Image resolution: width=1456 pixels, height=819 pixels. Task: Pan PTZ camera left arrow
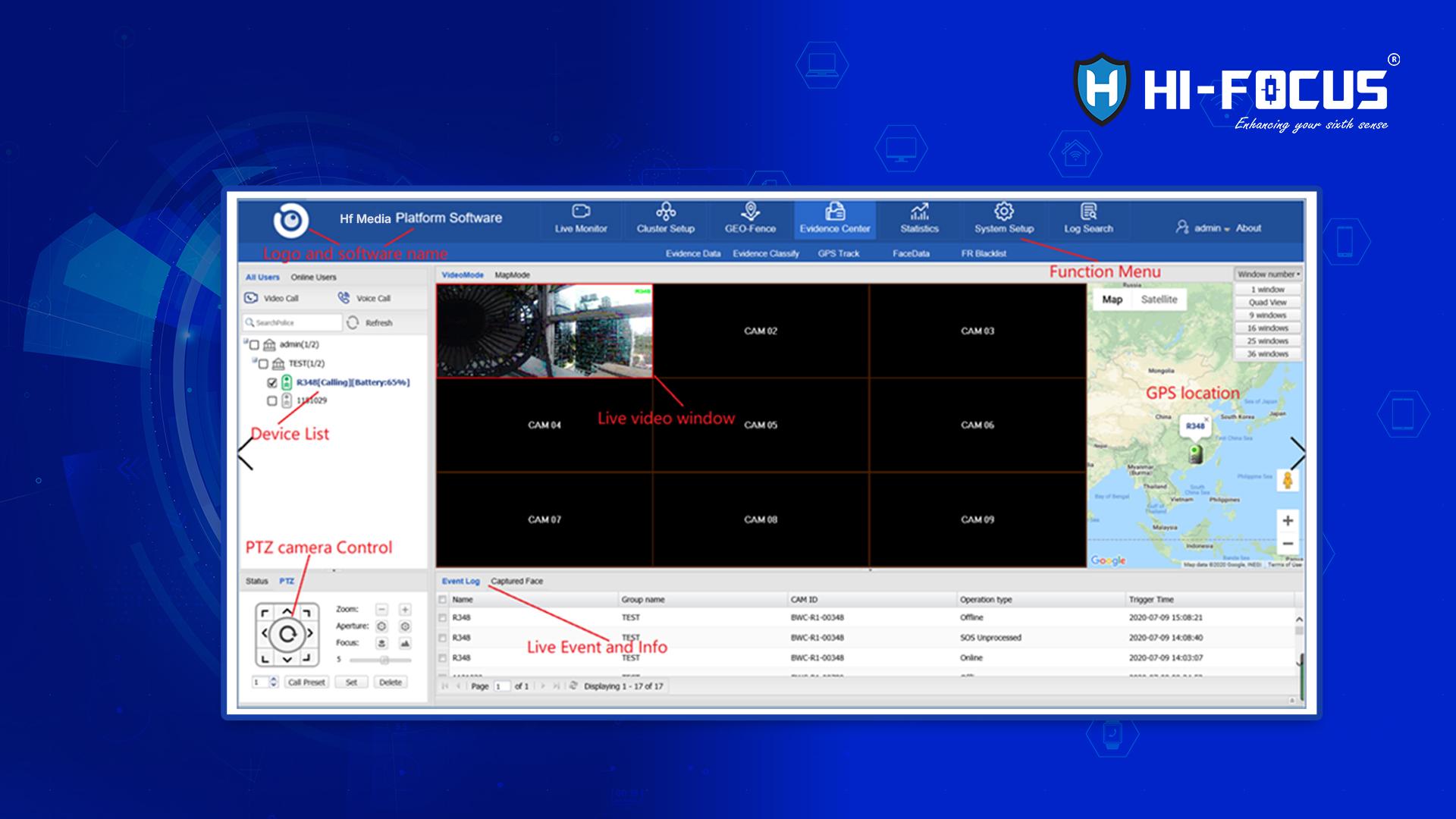(264, 633)
